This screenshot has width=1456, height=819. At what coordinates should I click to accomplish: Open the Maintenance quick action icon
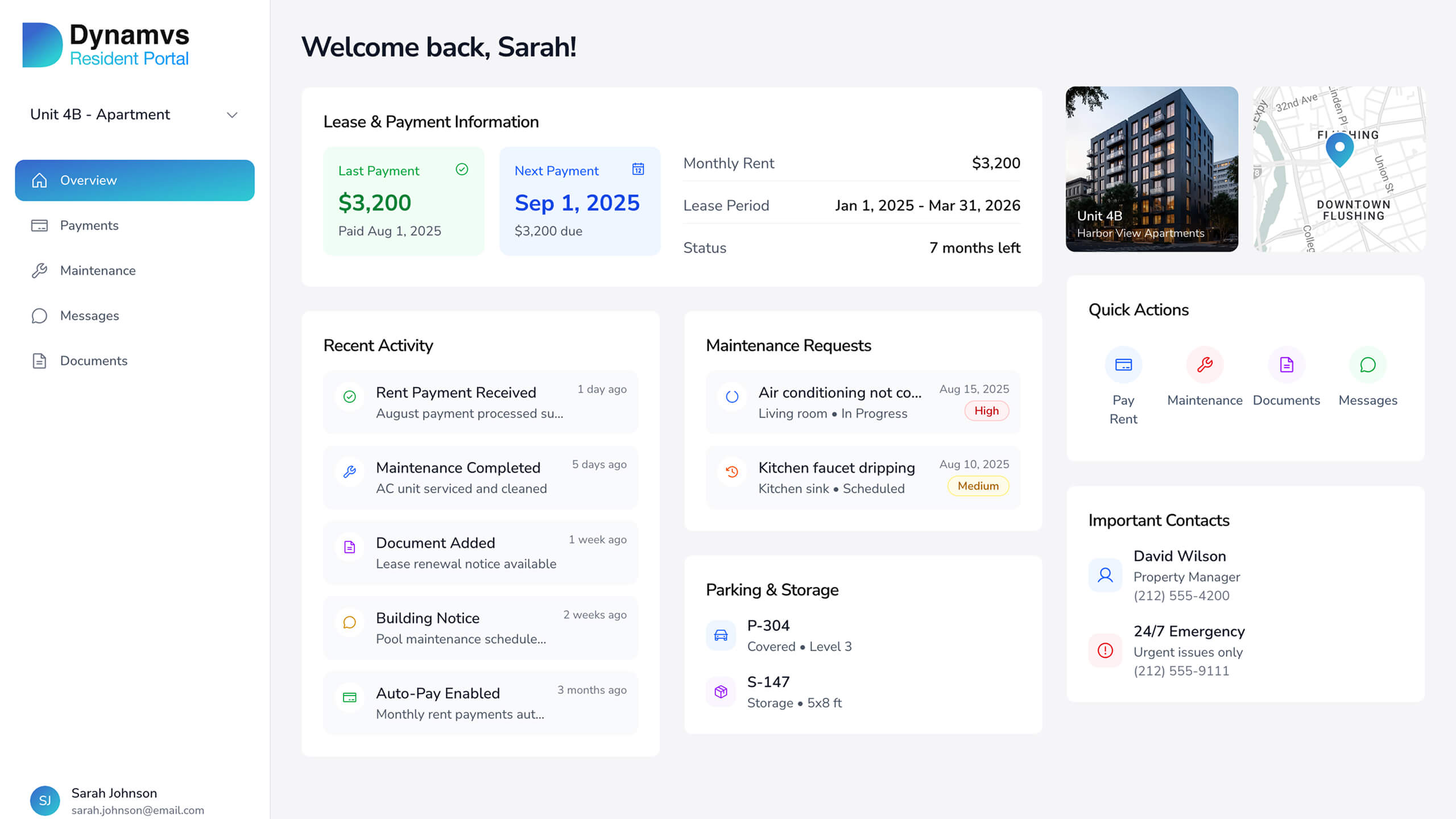tap(1205, 365)
